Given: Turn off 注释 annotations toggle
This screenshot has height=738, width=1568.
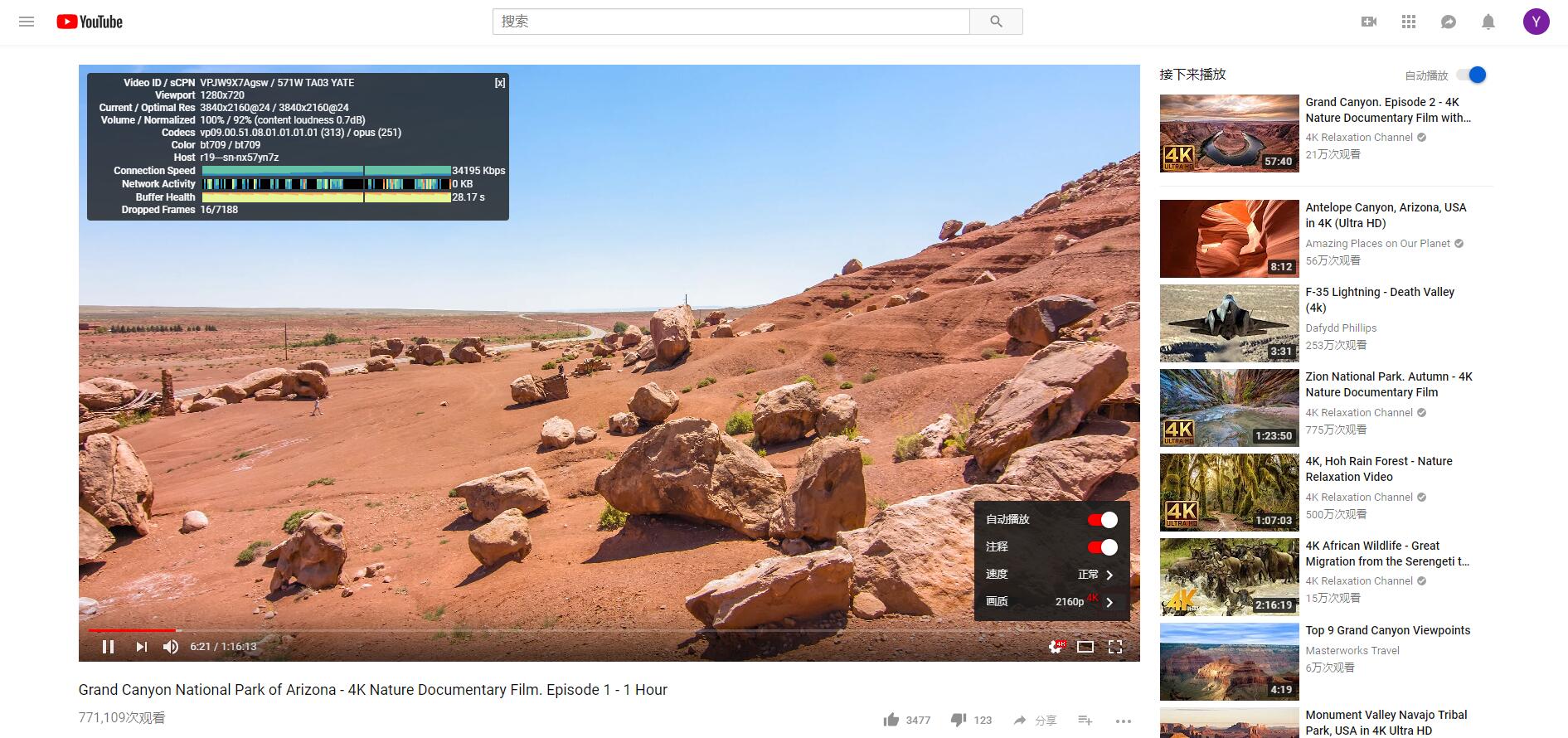Looking at the screenshot, I should (1102, 547).
